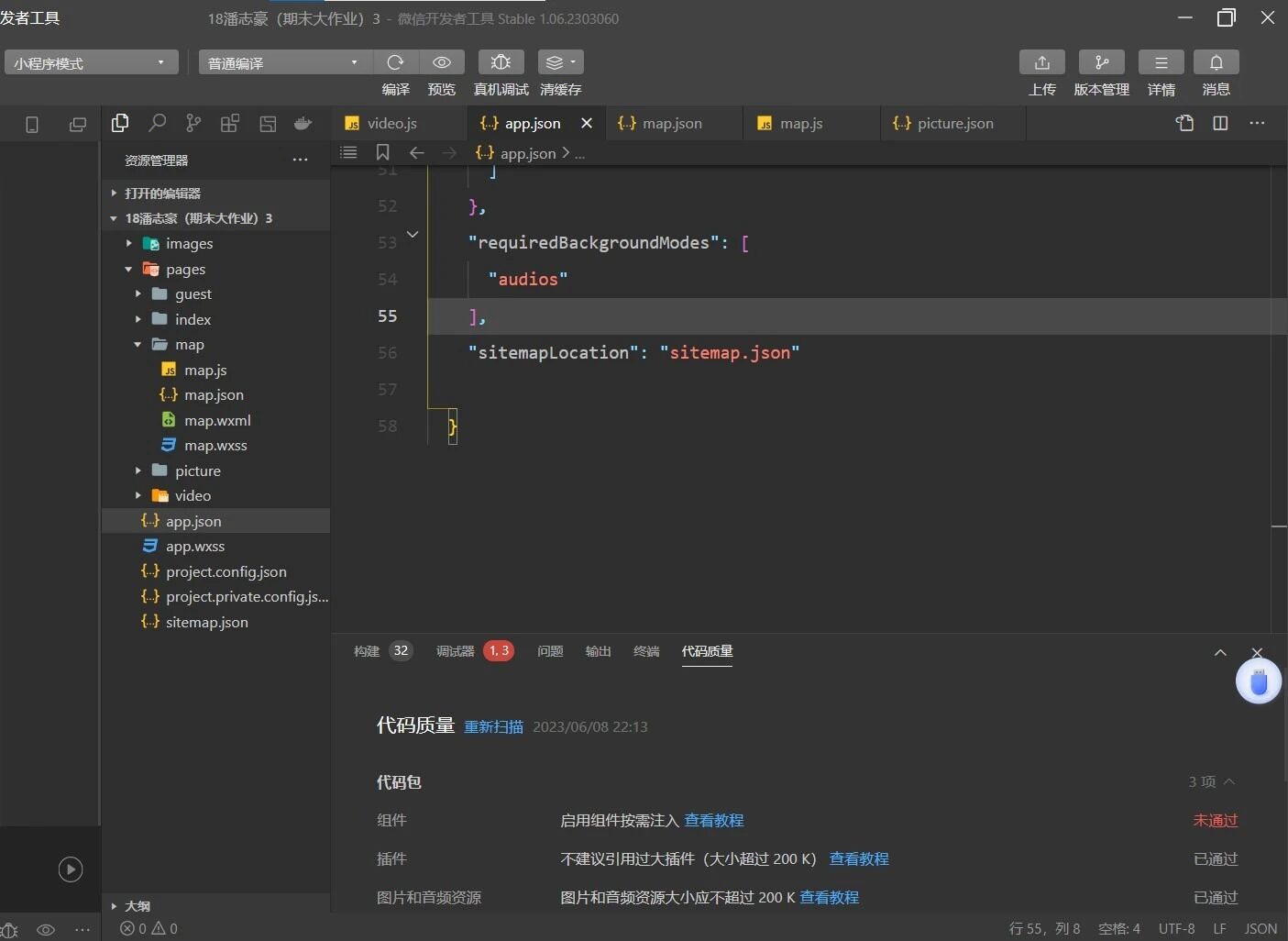
Task: Open version management branch icon
Action: tap(1102, 62)
